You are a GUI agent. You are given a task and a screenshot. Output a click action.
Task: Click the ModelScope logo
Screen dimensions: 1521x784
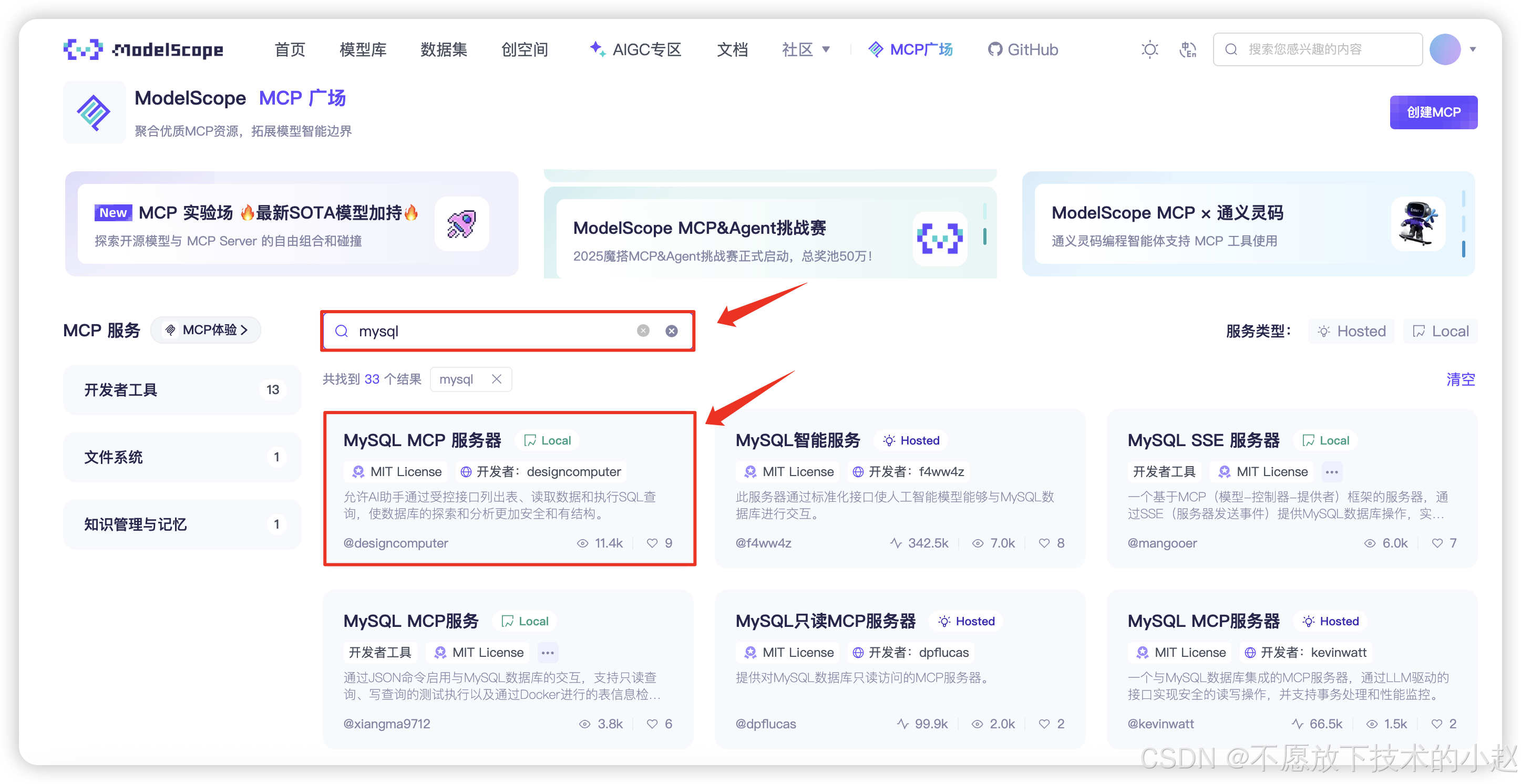[143, 49]
